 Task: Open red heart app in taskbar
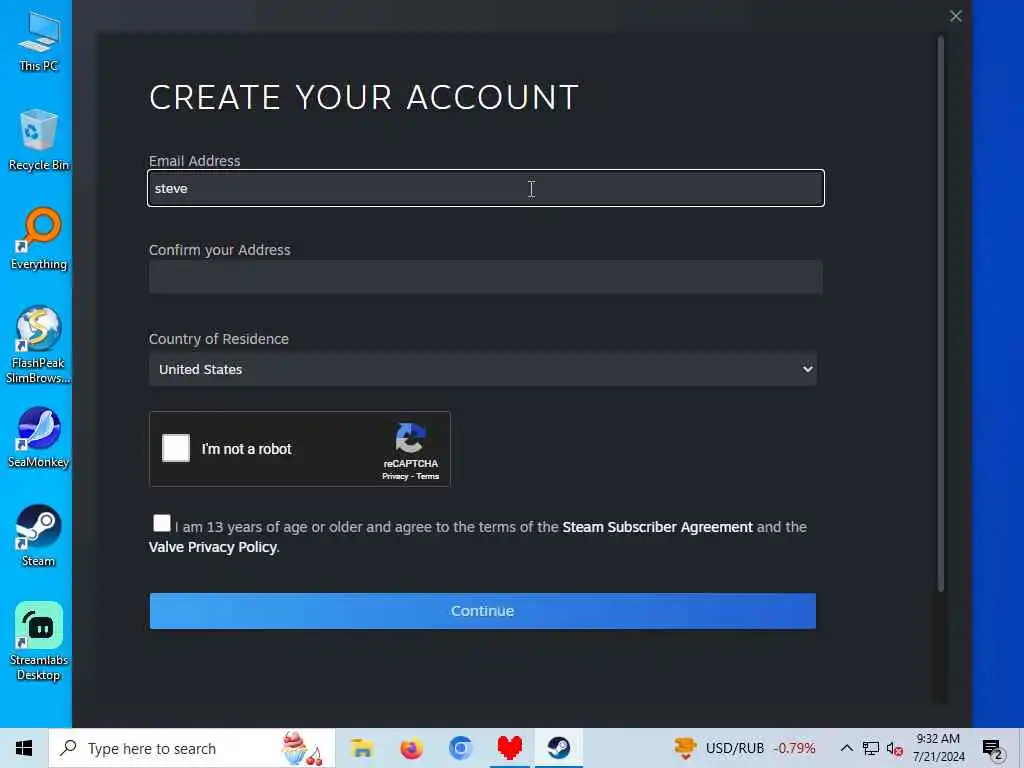(x=509, y=748)
